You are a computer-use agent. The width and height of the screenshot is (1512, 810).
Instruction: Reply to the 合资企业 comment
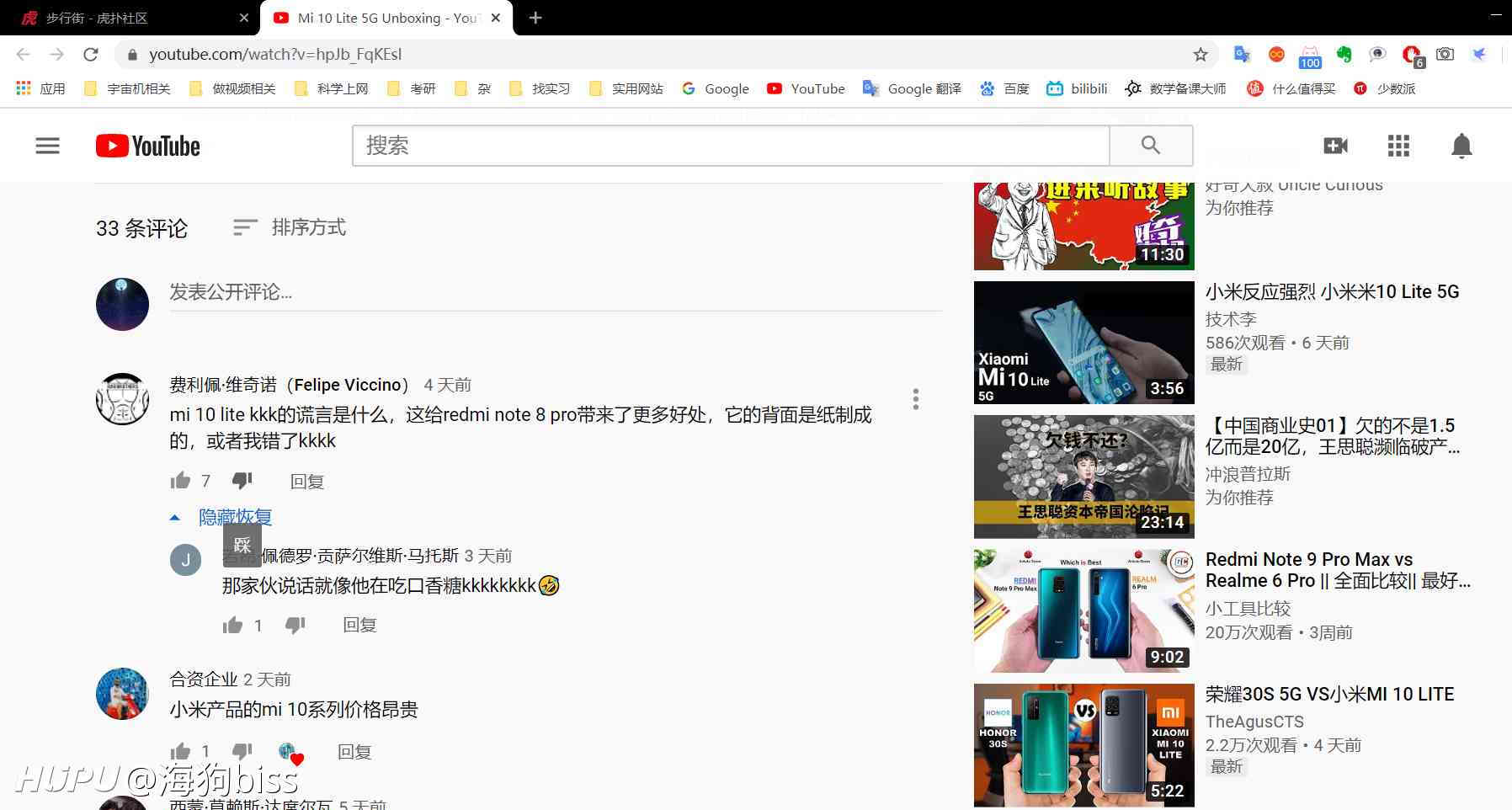click(x=354, y=752)
